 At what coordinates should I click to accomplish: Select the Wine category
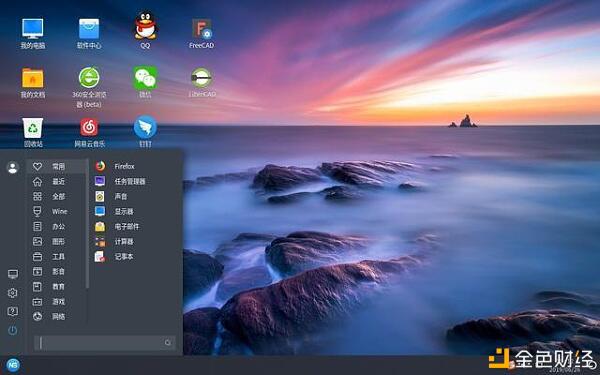coord(57,211)
